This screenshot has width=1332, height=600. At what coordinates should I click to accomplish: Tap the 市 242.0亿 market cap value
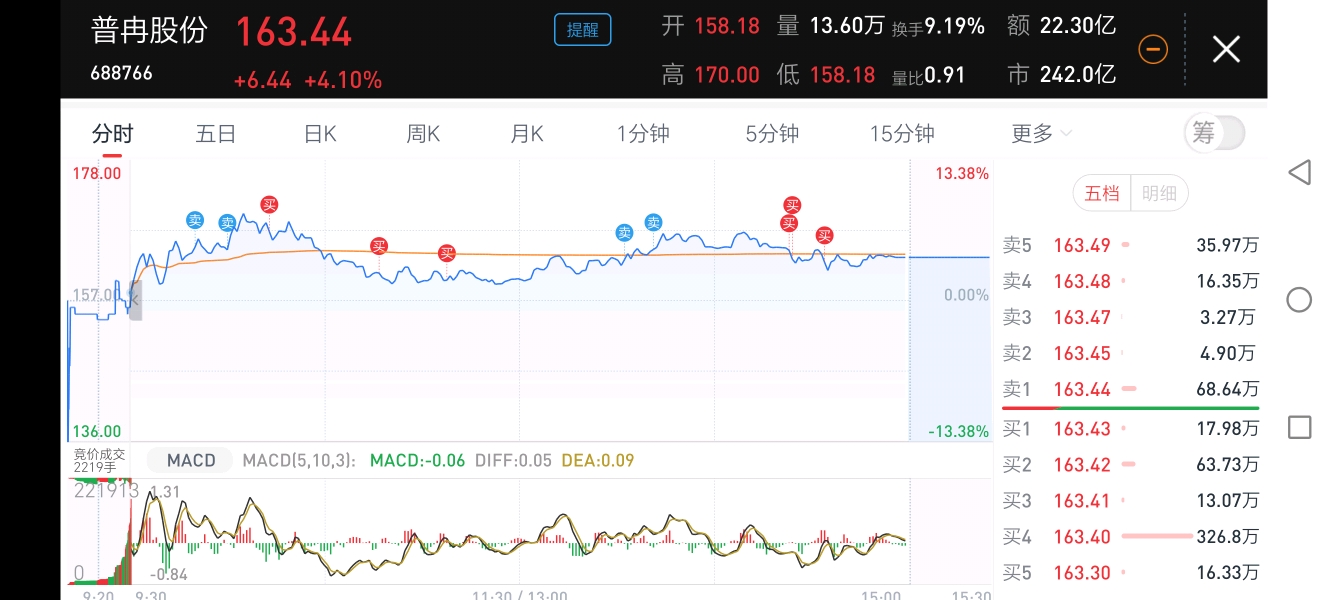[1062, 75]
